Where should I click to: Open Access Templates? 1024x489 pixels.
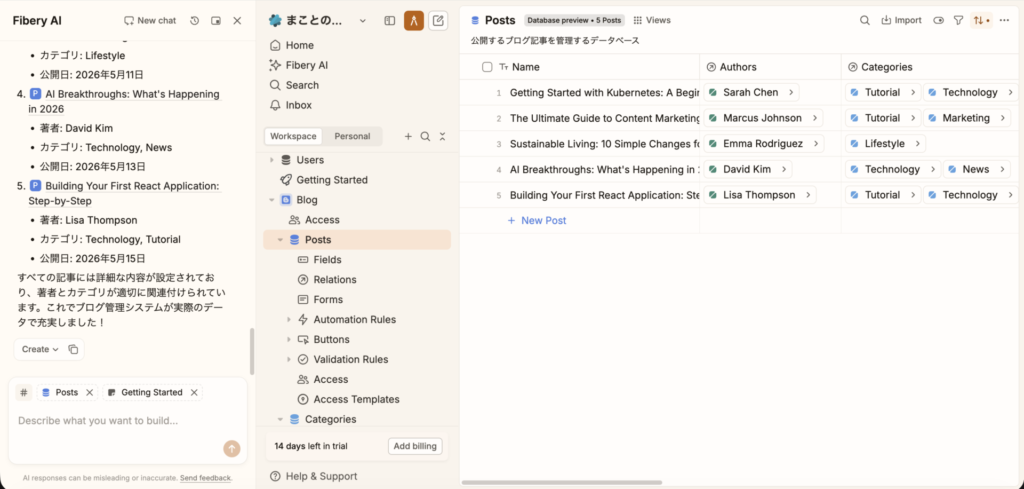pyautogui.click(x=357, y=399)
